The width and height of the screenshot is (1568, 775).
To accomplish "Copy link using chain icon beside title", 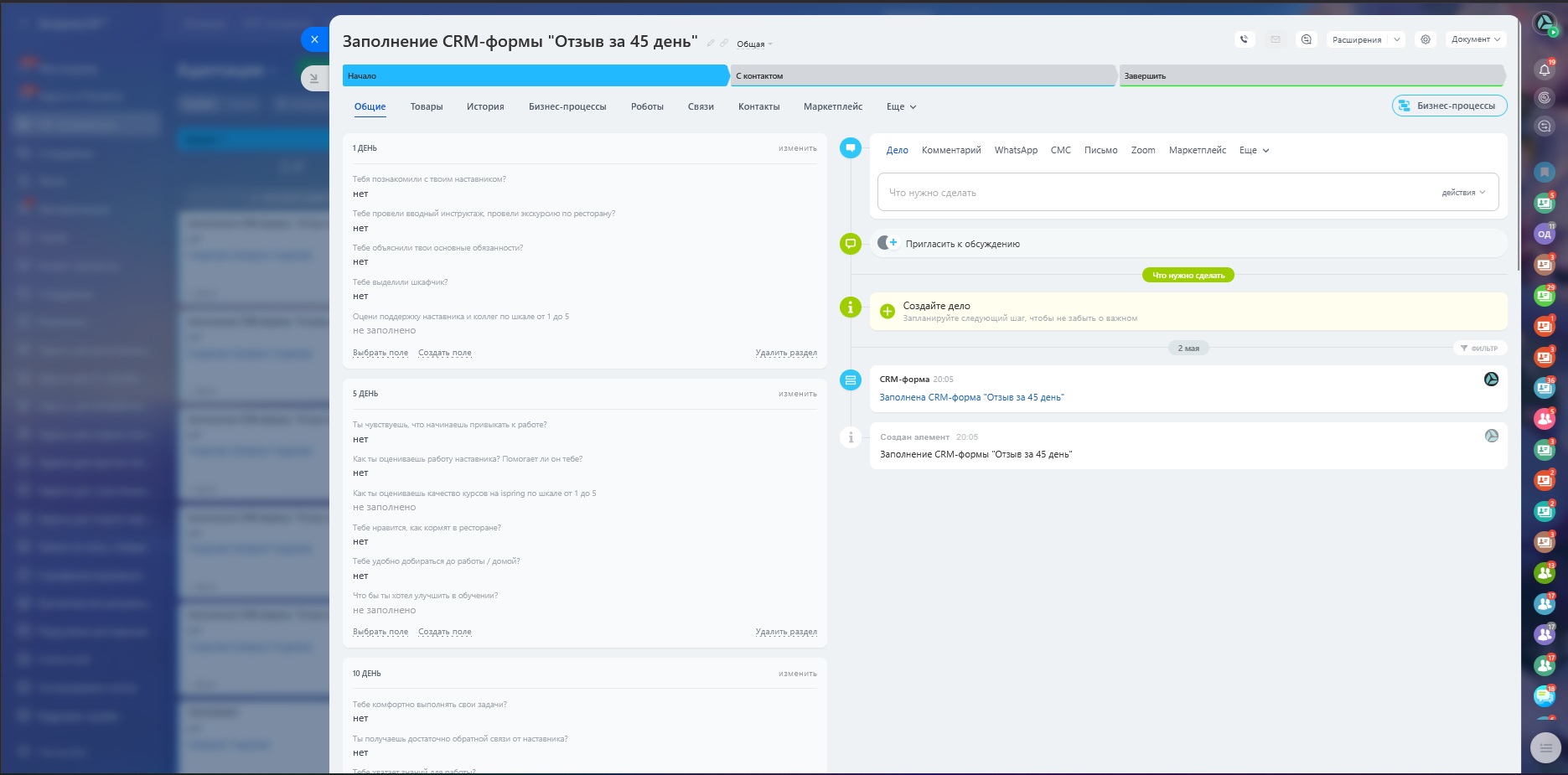I will 724,44.
